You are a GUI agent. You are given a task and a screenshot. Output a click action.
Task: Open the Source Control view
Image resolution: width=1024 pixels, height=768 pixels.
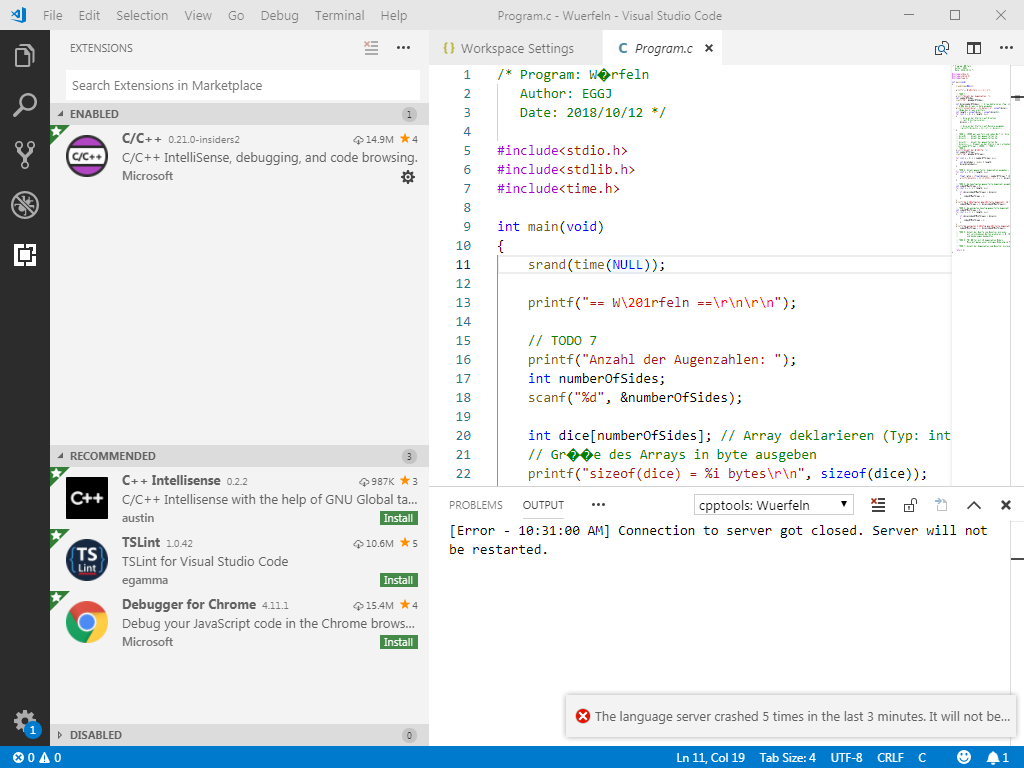25,155
